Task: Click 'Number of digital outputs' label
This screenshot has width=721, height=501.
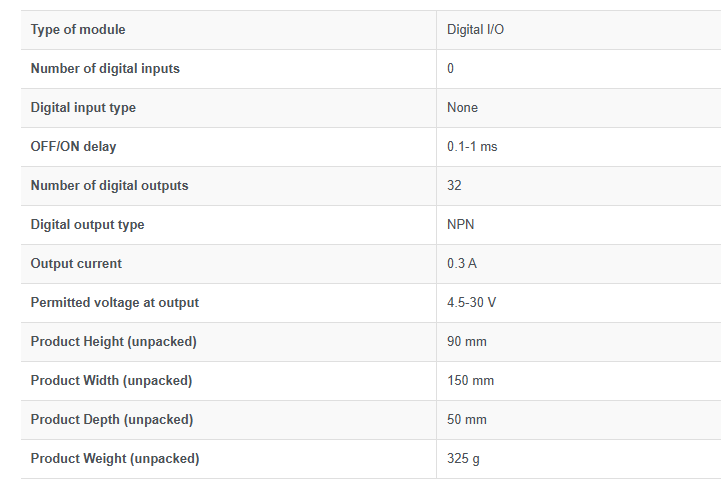Action: (x=109, y=186)
